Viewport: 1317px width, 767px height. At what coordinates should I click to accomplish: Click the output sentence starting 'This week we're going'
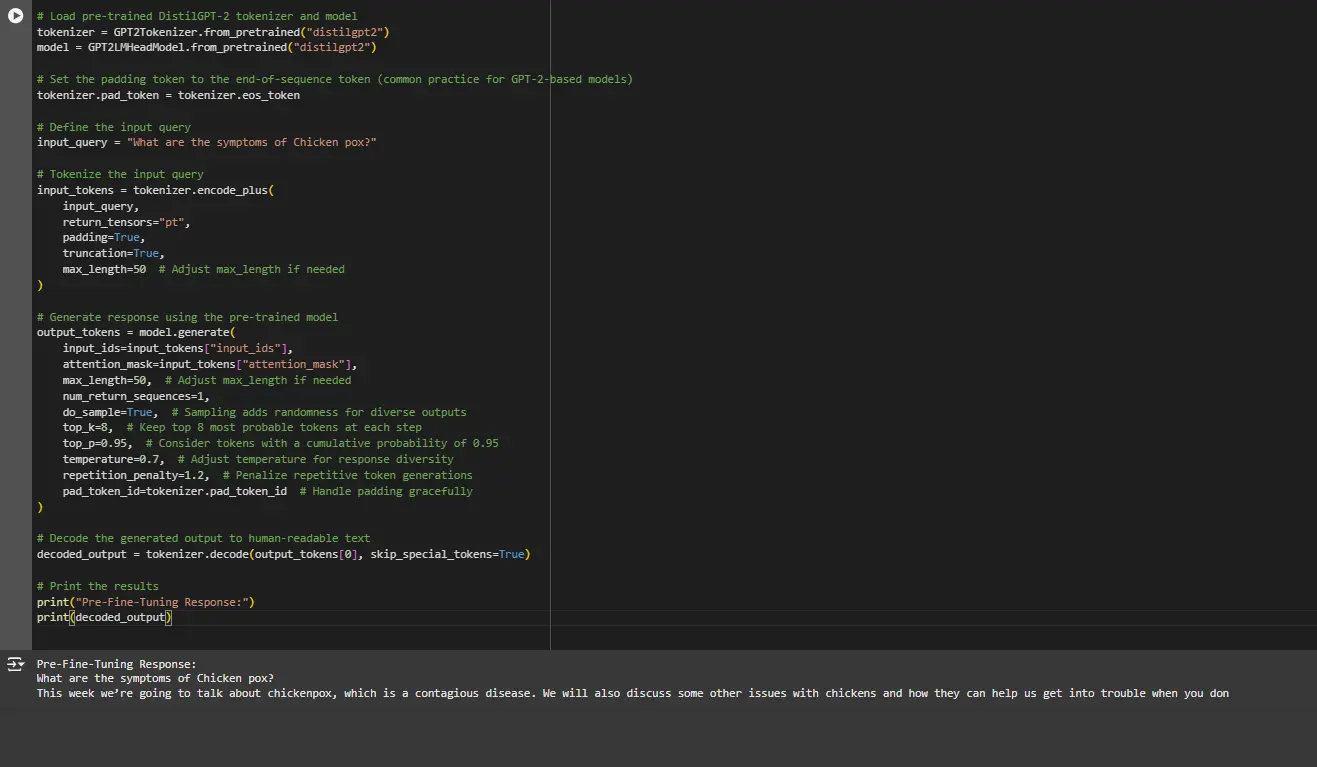[x=633, y=694]
